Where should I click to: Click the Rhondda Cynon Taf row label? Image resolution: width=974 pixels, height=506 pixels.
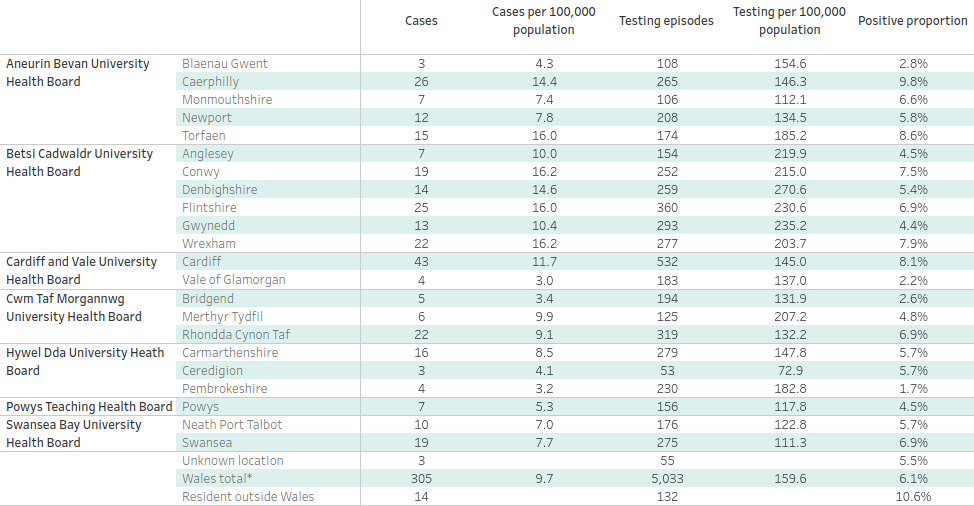click(236, 334)
